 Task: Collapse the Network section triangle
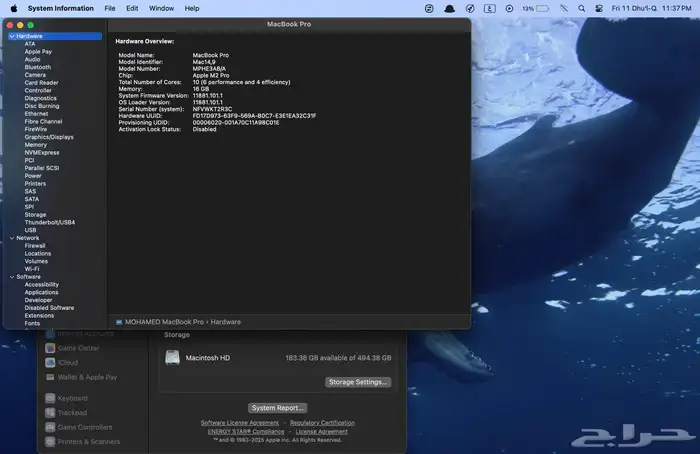pyautogui.click(x=11, y=238)
